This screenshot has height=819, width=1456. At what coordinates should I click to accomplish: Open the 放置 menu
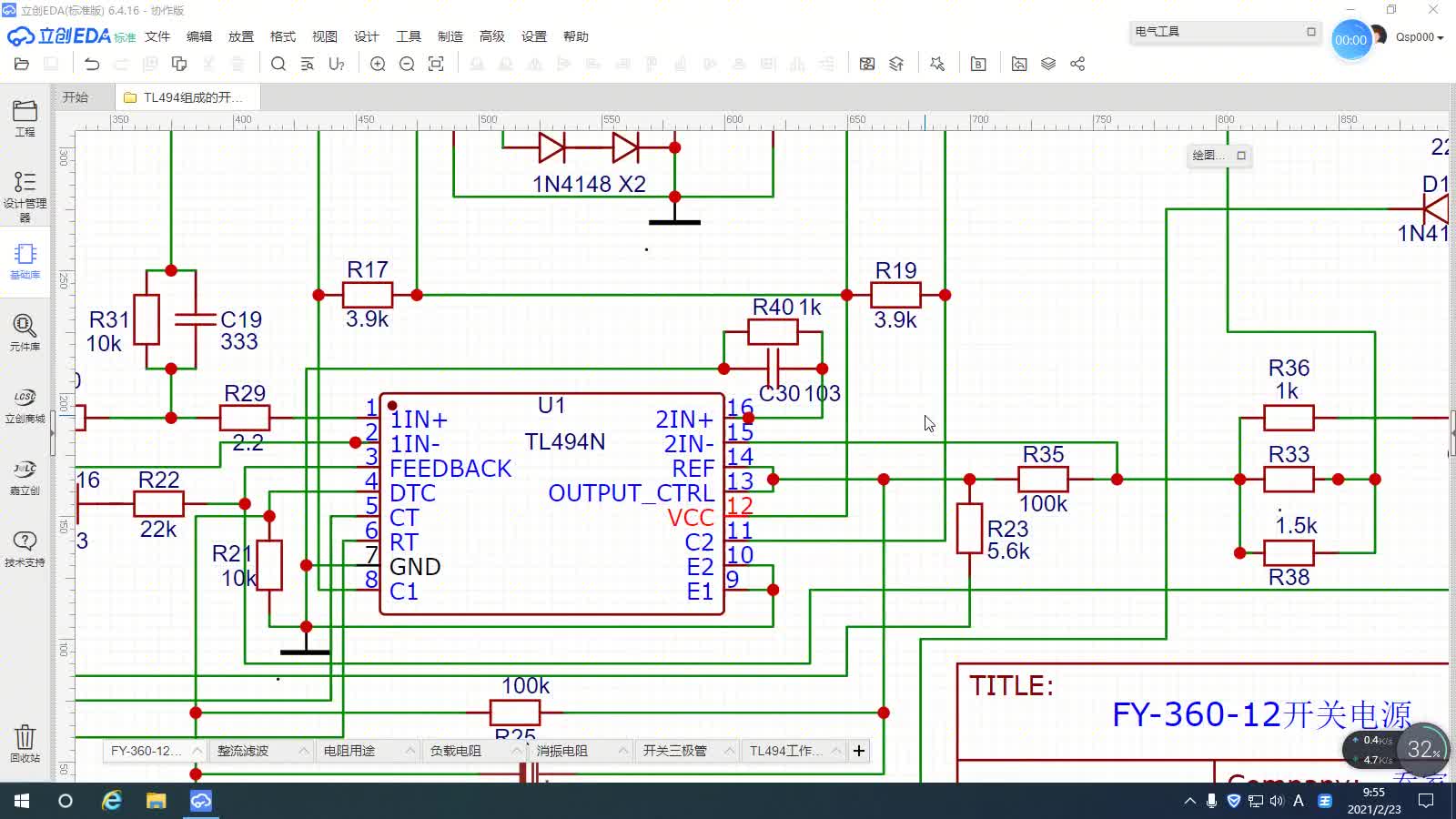(241, 36)
